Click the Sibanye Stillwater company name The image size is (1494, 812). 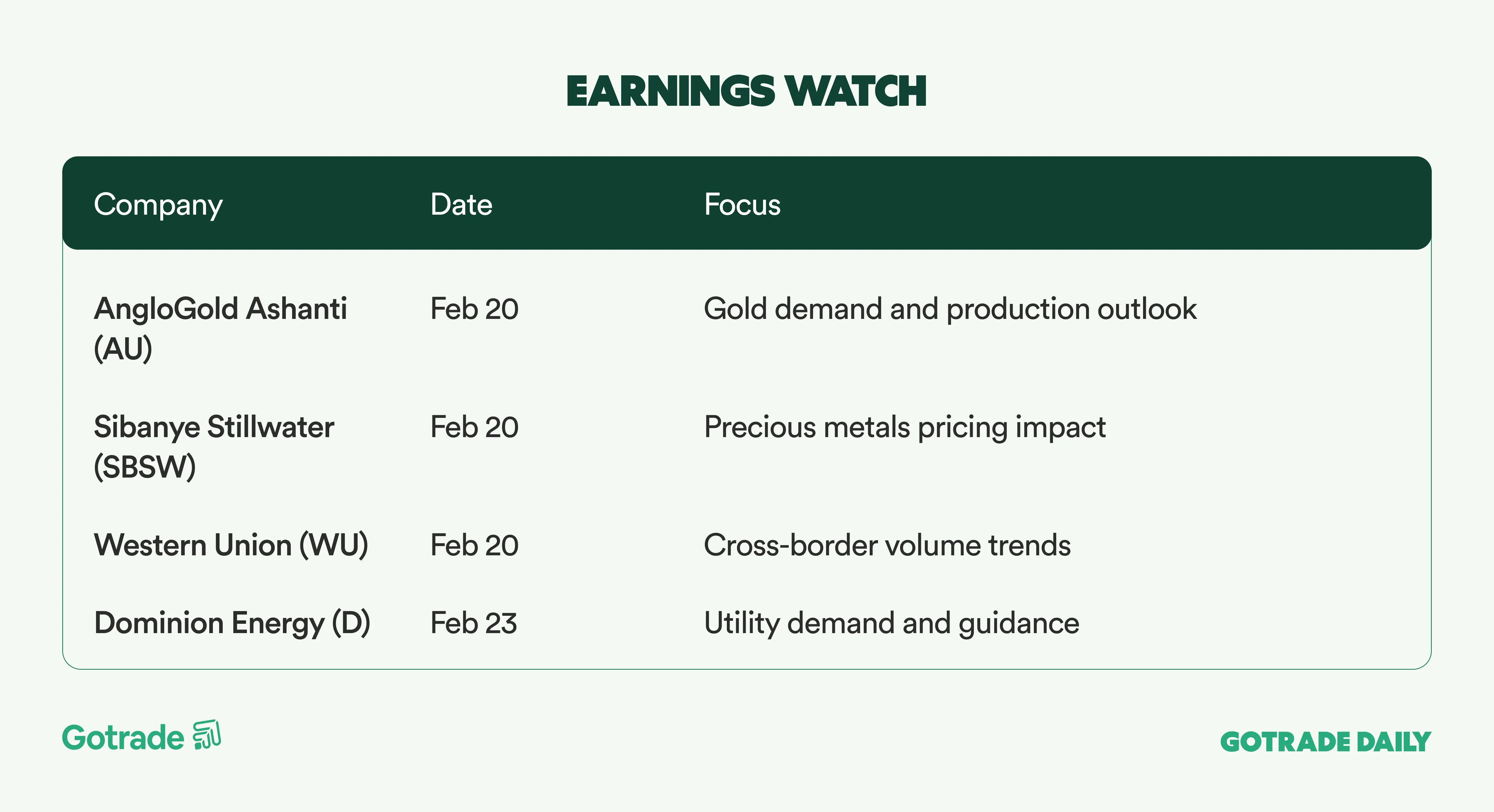coord(214,427)
